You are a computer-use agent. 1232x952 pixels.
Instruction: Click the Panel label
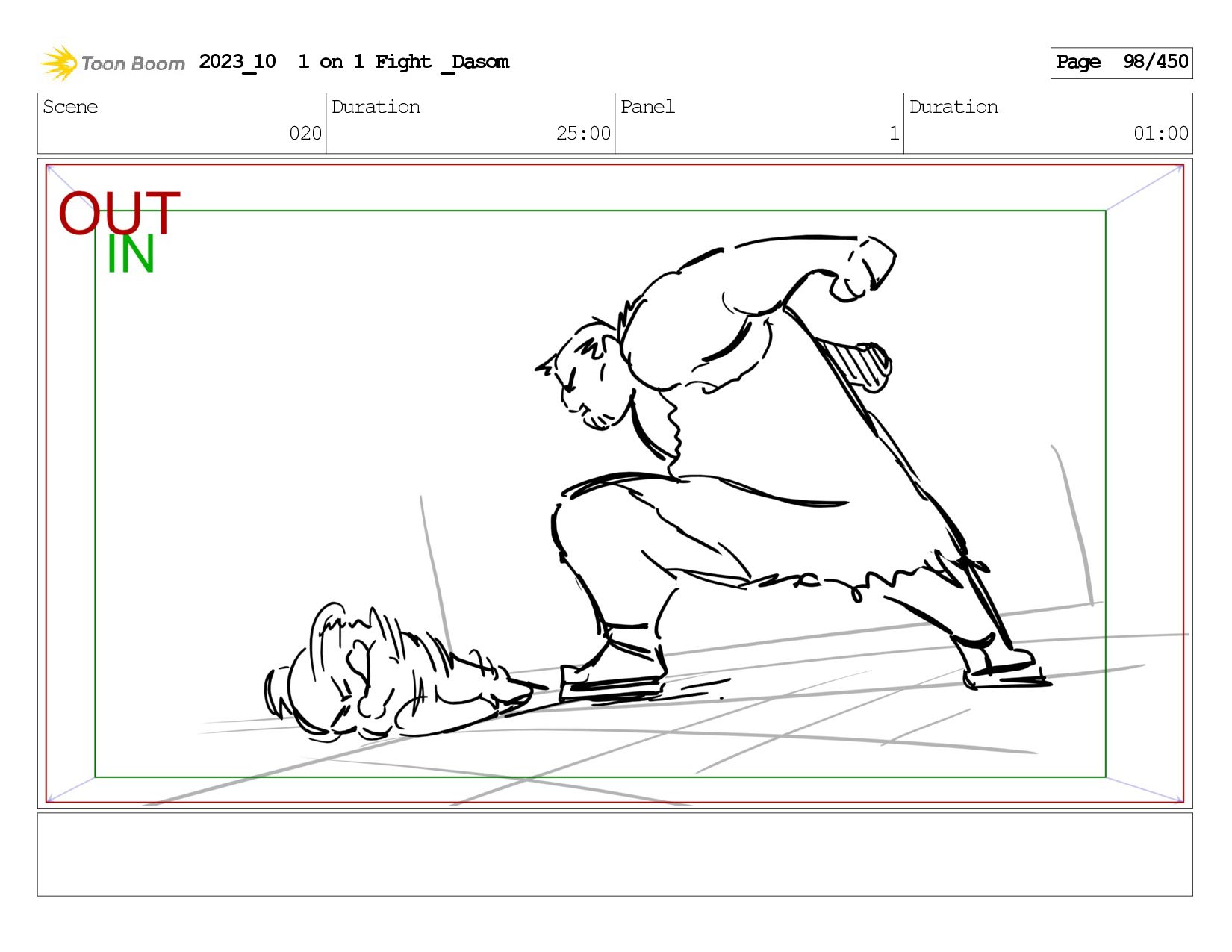pyautogui.click(x=647, y=107)
